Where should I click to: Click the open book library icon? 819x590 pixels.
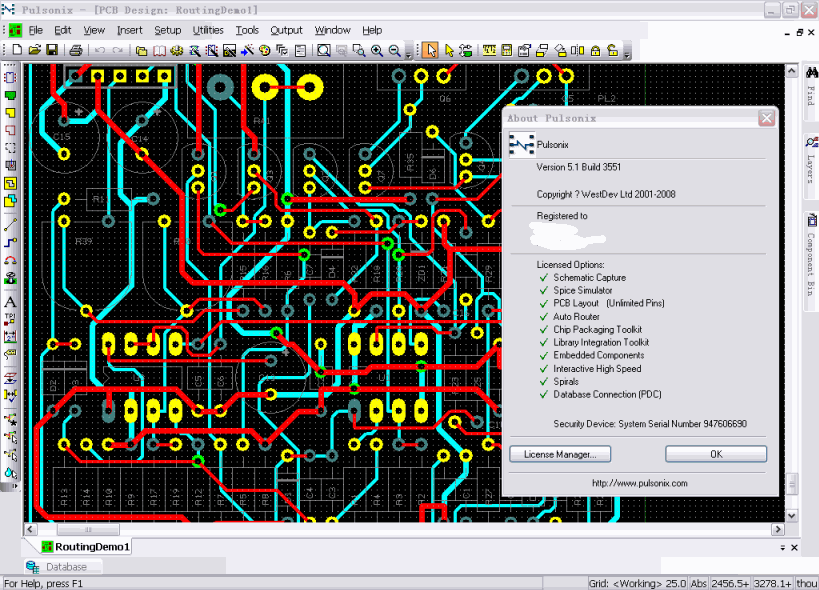point(159,50)
